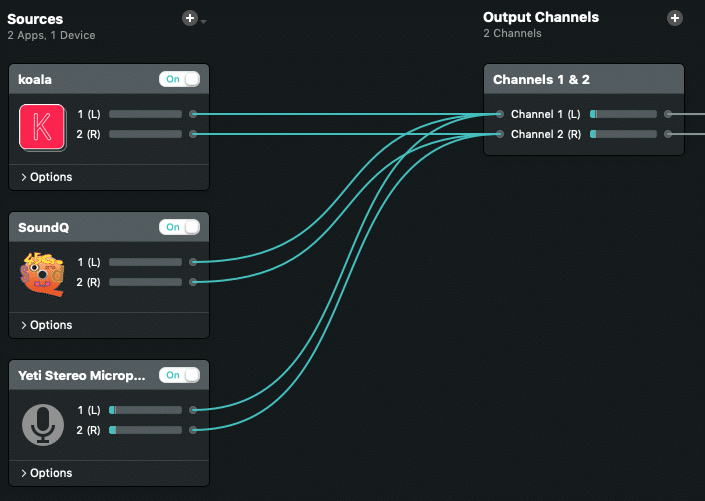Click Yeti's 1 (L) channel label
The width and height of the screenshot is (705, 501).
click(89, 410)
